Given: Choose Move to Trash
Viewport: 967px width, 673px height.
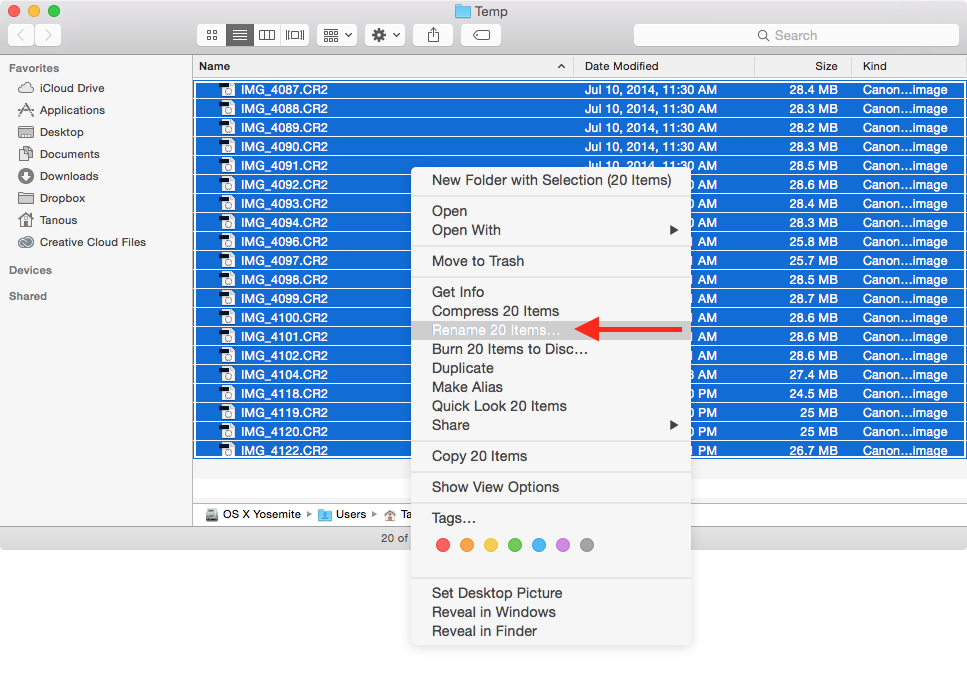Looking at the screenshot, I should coord(551,261).
